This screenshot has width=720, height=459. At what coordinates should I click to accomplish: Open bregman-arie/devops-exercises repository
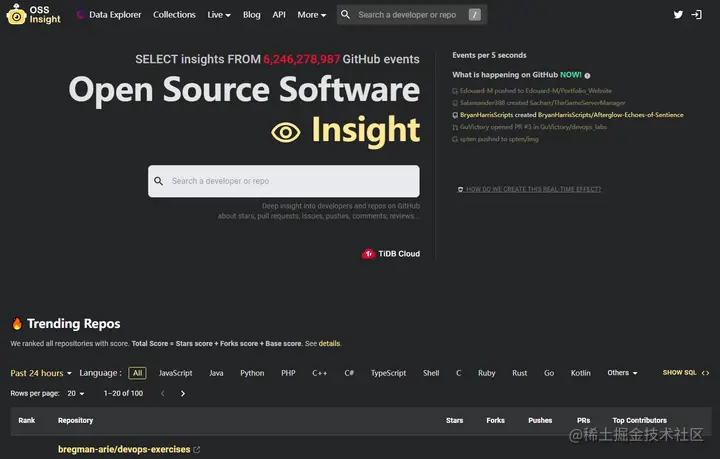pyautogui.click(x=124, y=450)
